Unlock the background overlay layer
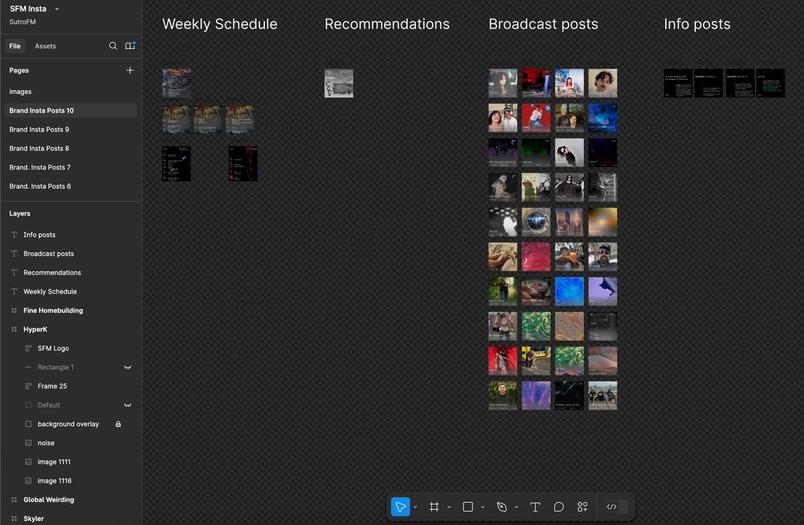This screenshot has height=525, width=804. click(x=118, y=424)
